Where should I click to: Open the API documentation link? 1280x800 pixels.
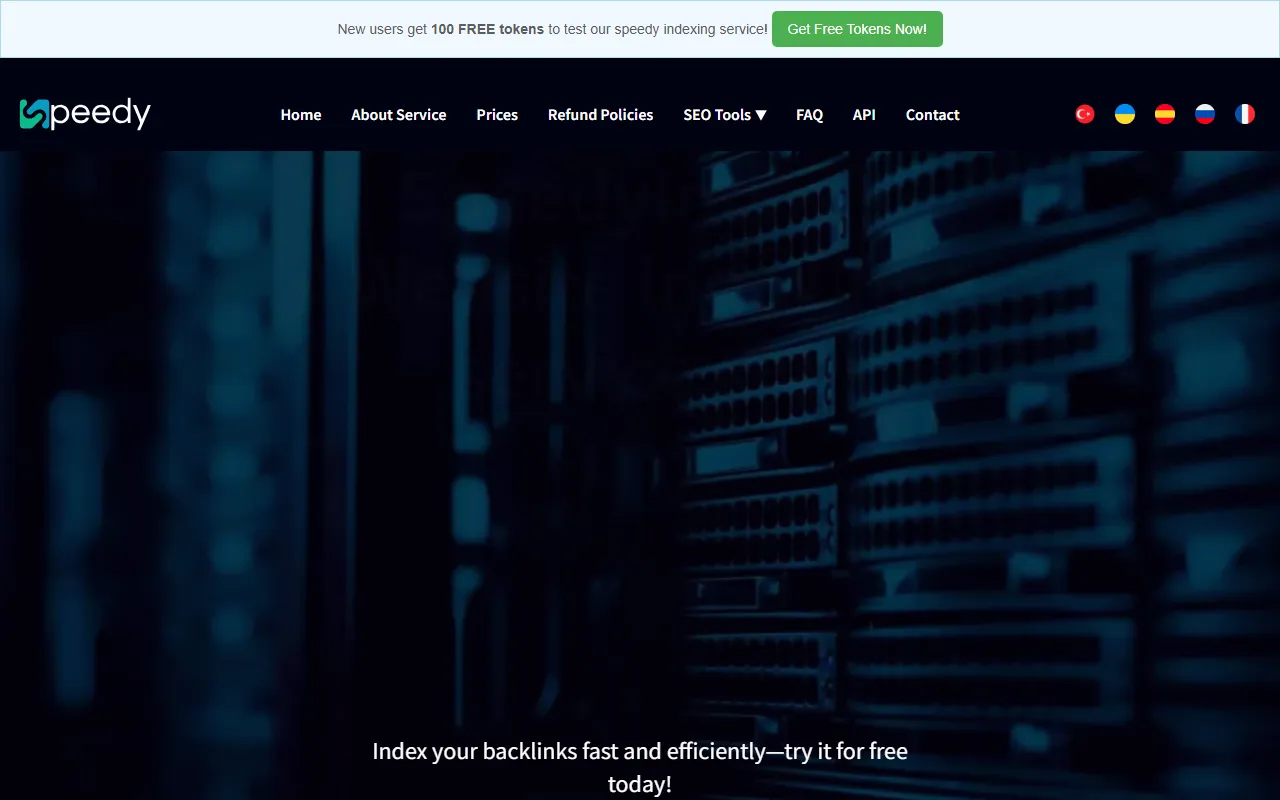(864, 115)
